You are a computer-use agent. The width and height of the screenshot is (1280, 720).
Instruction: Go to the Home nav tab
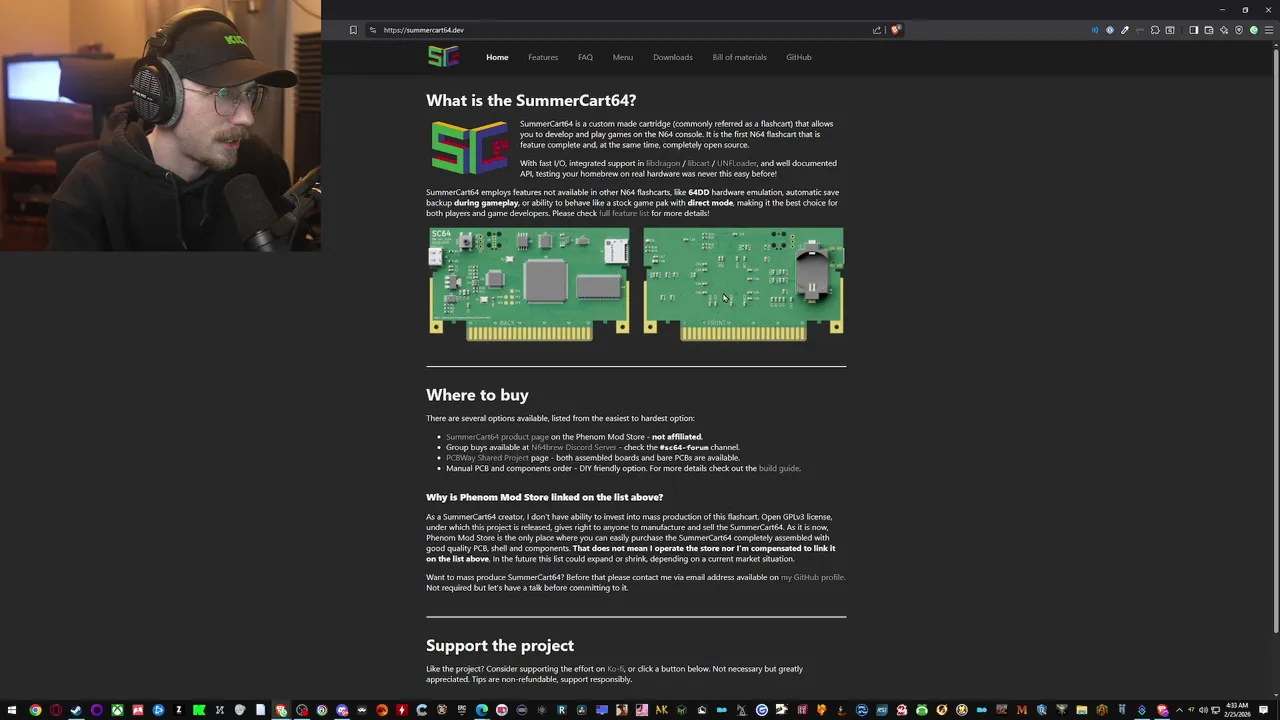(x=497, y=57)
